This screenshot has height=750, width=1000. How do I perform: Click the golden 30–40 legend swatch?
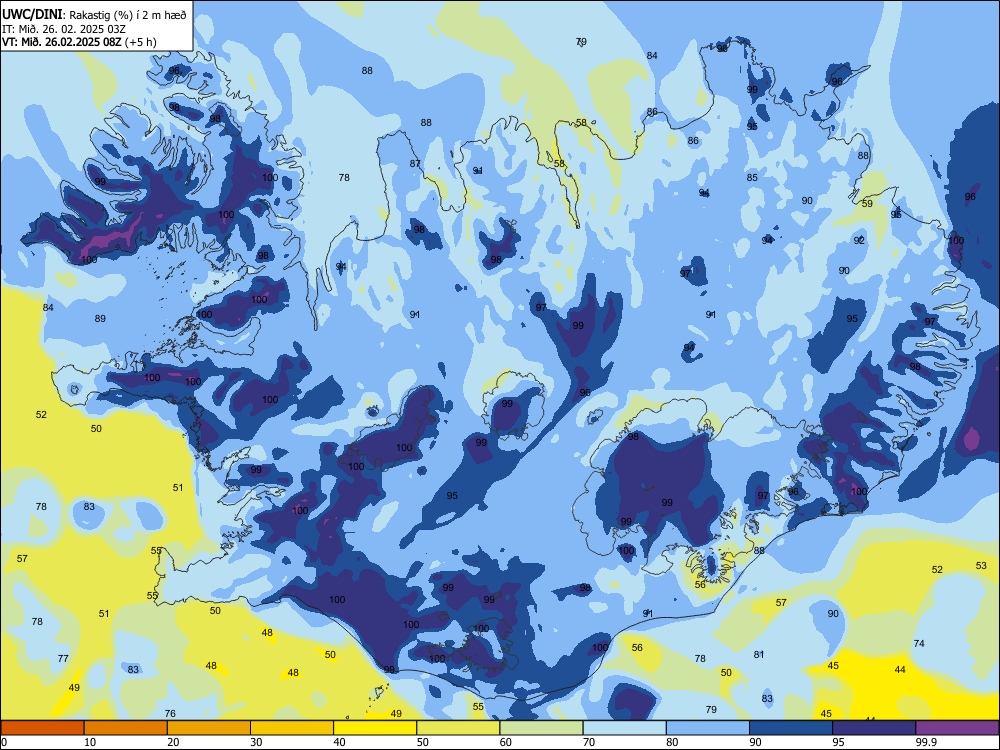292,728
